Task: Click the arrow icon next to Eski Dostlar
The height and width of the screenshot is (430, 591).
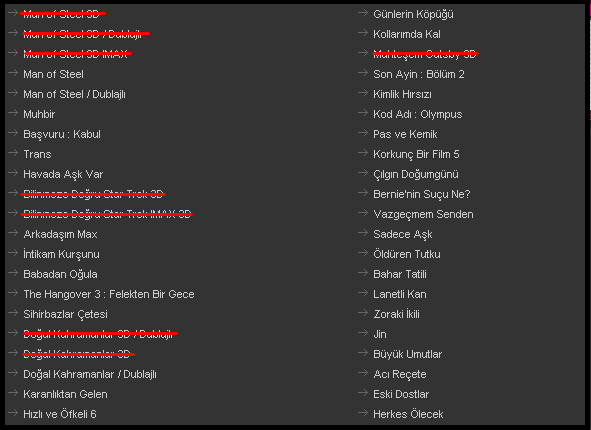Action: tap(363, 393)
